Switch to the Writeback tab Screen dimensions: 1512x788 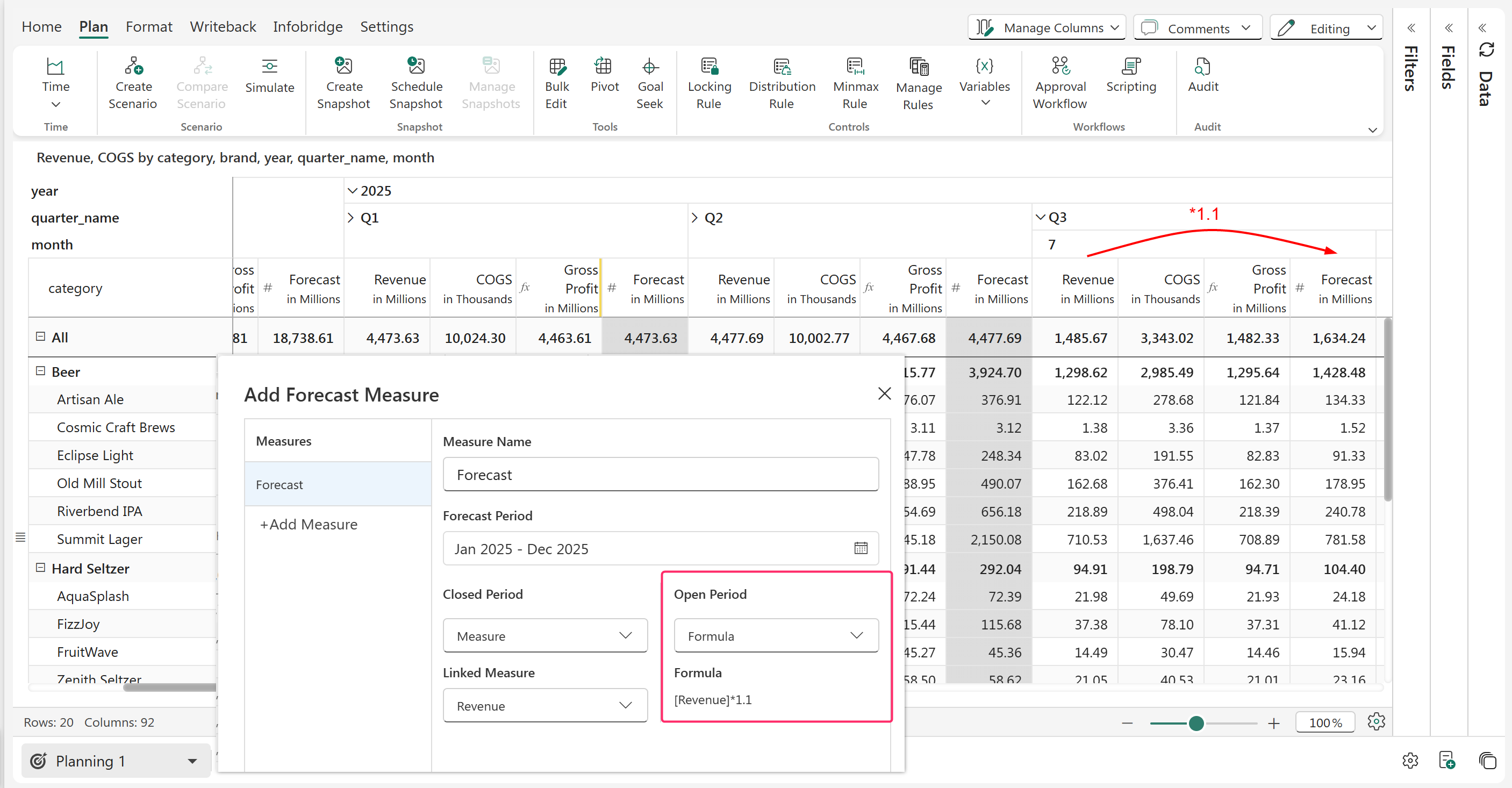223,27
